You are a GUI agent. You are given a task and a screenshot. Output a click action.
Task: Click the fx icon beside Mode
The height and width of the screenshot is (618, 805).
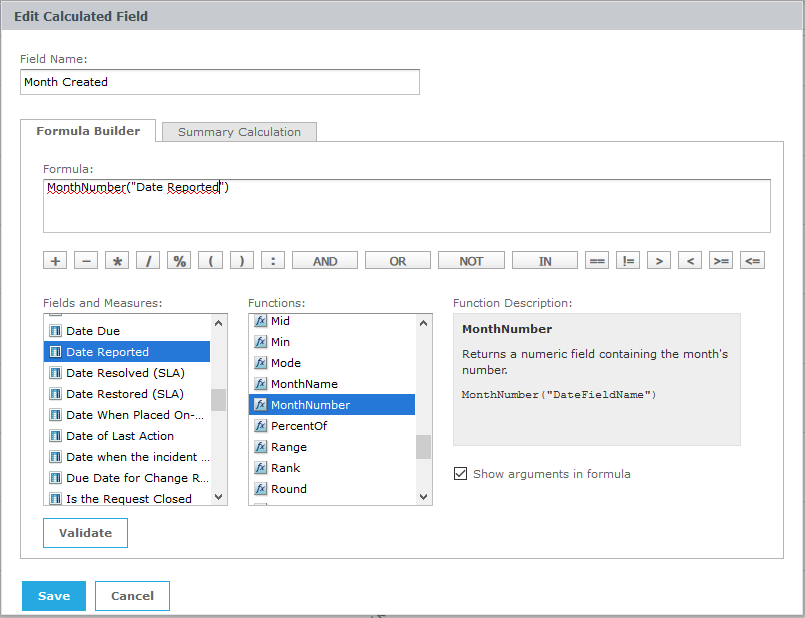pos(260,363)
